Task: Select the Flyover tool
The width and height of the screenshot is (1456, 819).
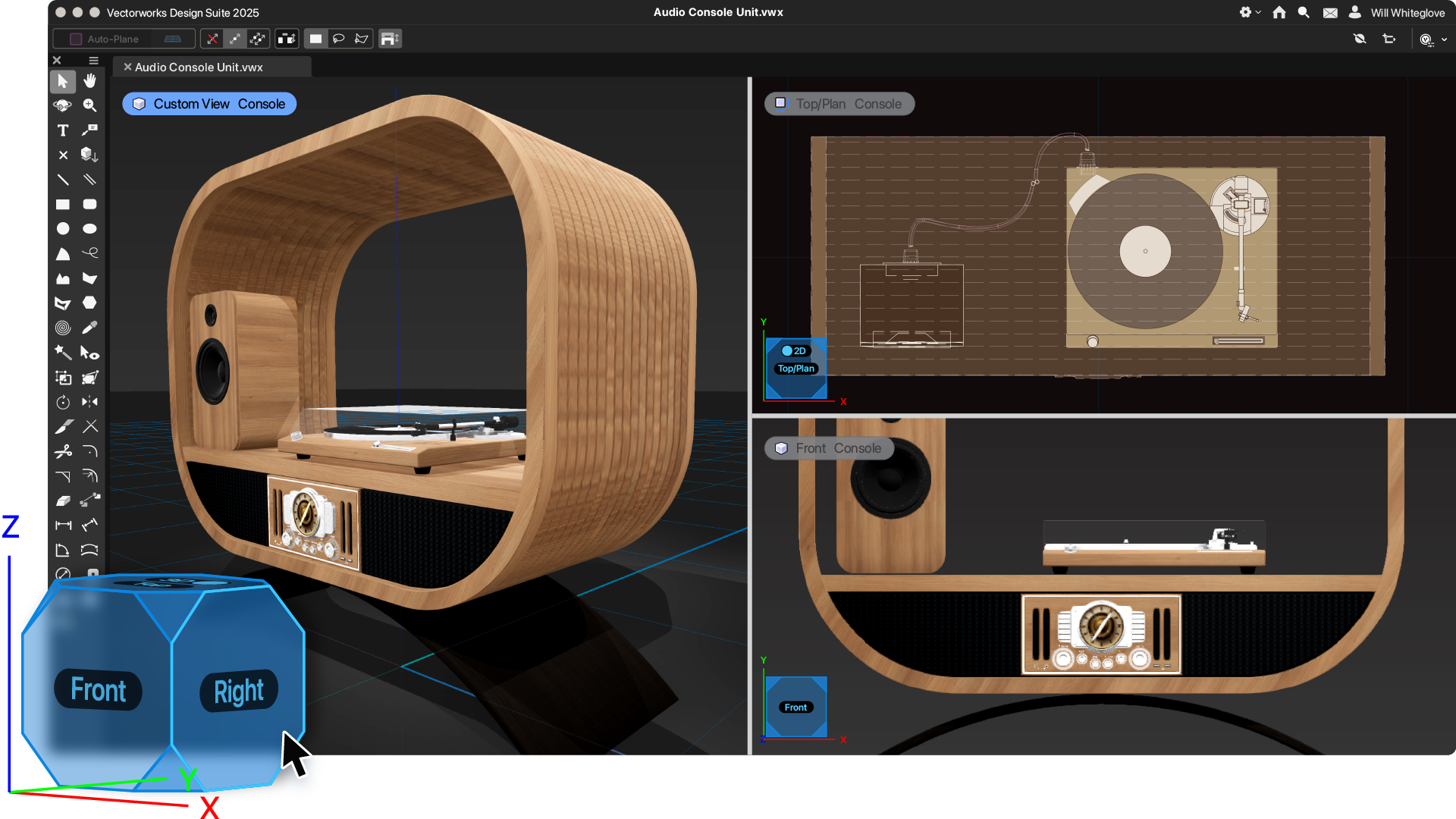Action: click(63, 105)
